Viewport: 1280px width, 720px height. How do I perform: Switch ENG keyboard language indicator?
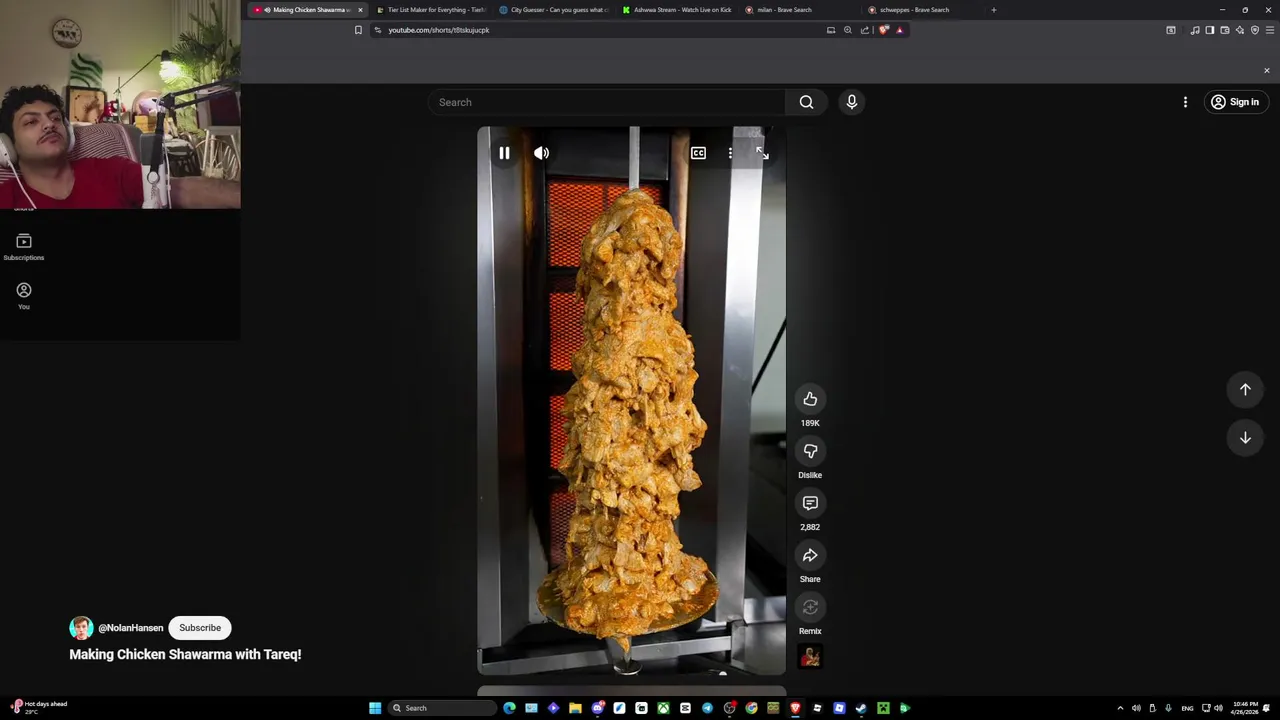tap(1187, 708)
